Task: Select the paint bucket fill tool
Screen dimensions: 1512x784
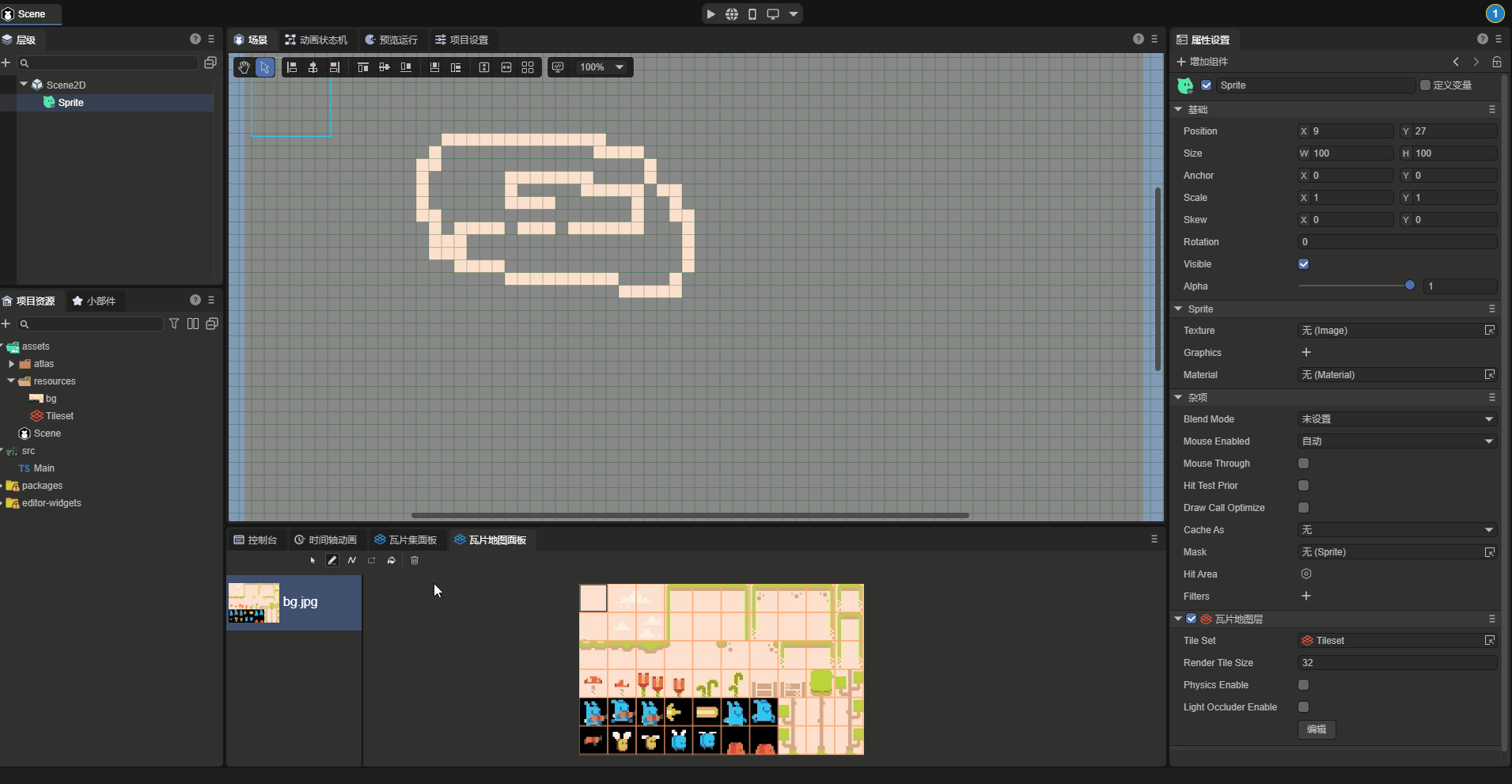Action: click(x=392, y=560)
